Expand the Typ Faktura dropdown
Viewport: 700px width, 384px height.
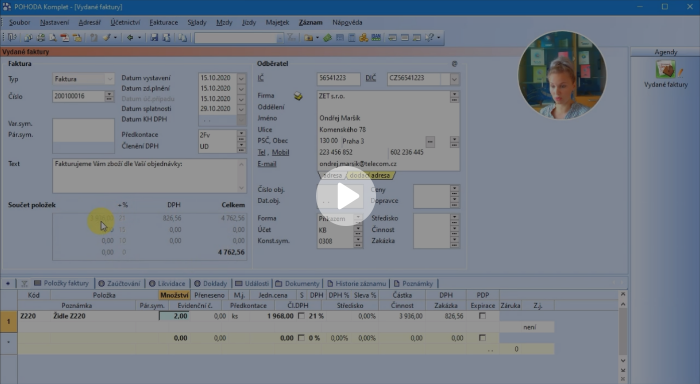[109, 79]
